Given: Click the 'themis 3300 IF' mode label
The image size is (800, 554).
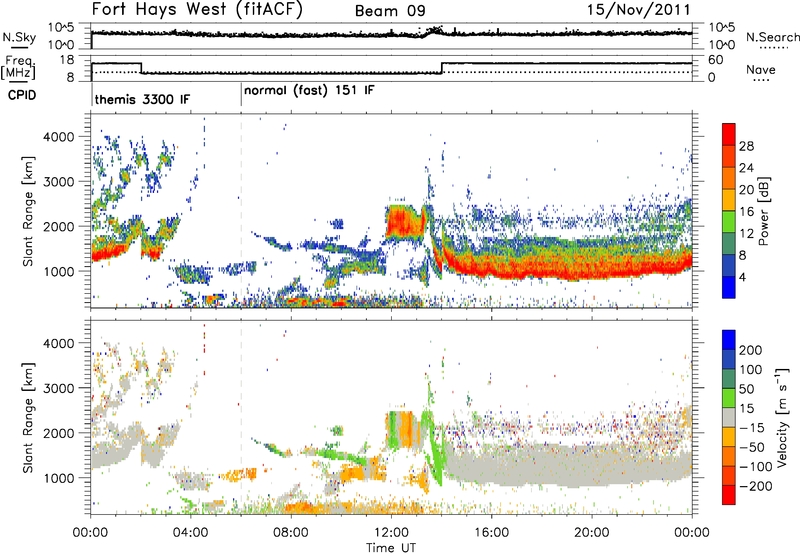Looking at the screenshot, I should tap(142, 99).
